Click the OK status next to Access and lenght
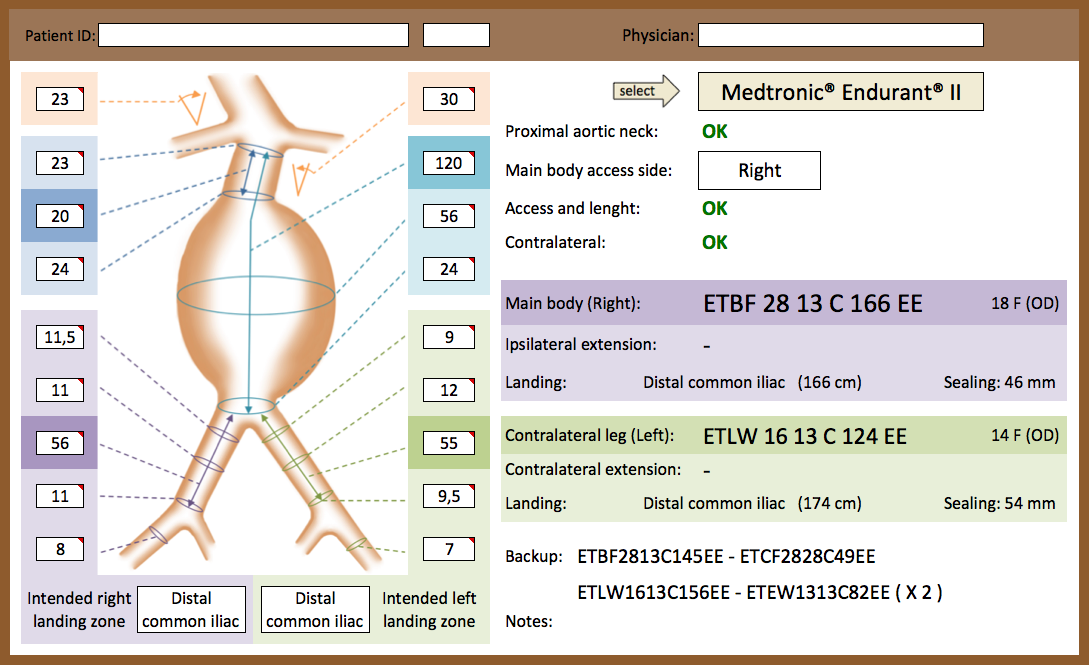This screenshot has height=665, width=1089. (x=715, y=208)
